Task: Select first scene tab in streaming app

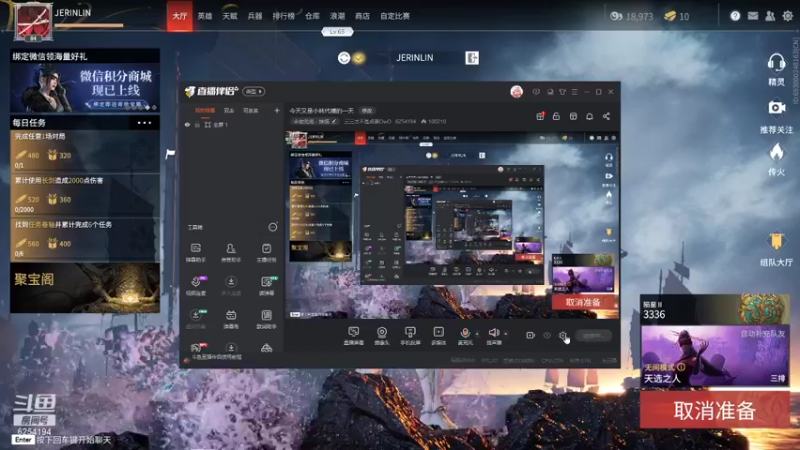Action: pyautogui.click(x=205, y=110)
